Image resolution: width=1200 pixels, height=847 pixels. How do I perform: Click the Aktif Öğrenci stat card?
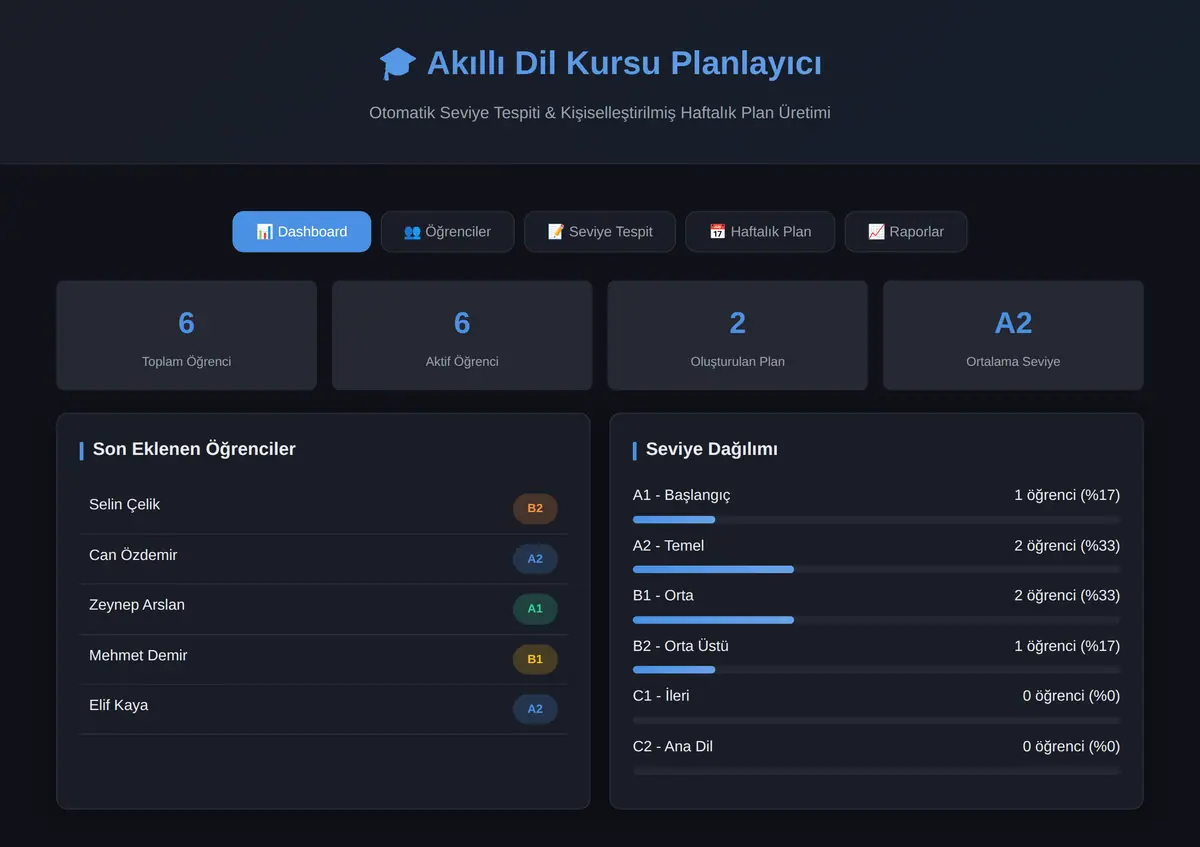(462, 335)
